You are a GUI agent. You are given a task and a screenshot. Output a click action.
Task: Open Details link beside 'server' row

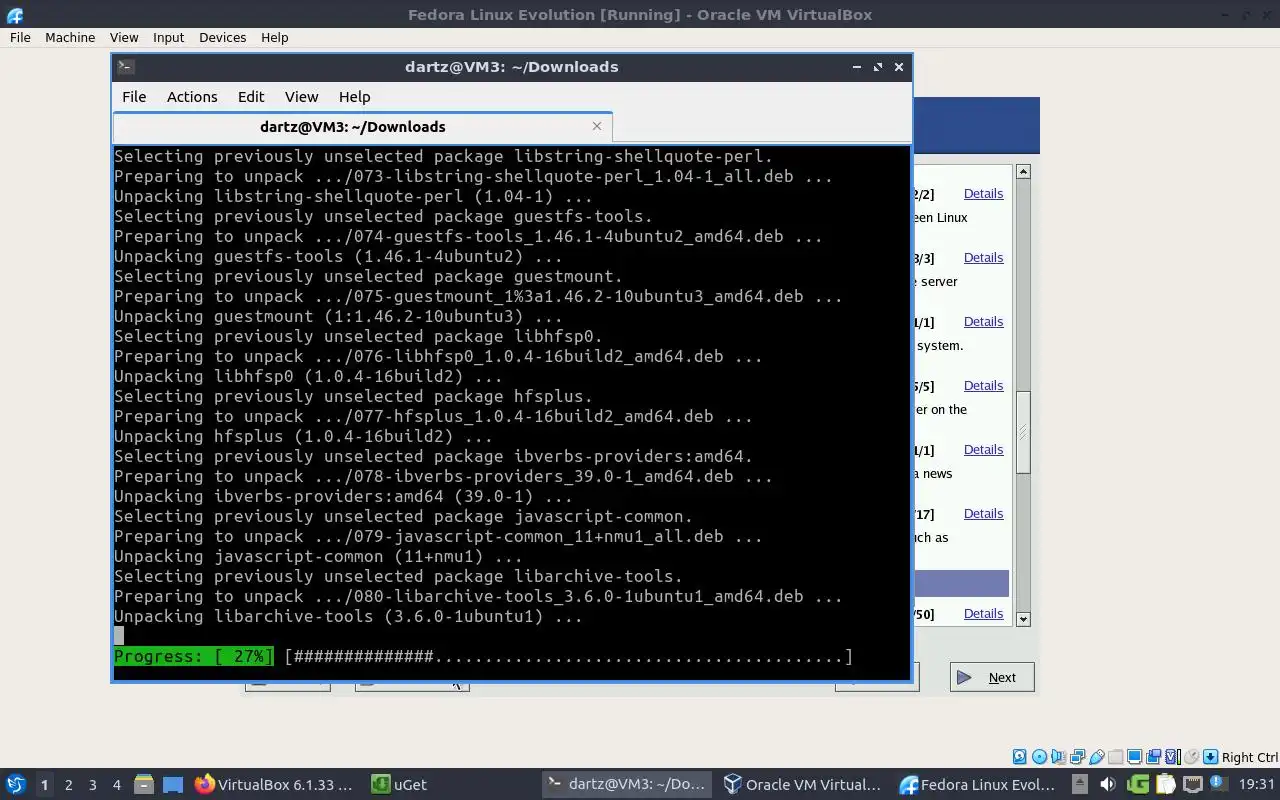coord(983,258)
